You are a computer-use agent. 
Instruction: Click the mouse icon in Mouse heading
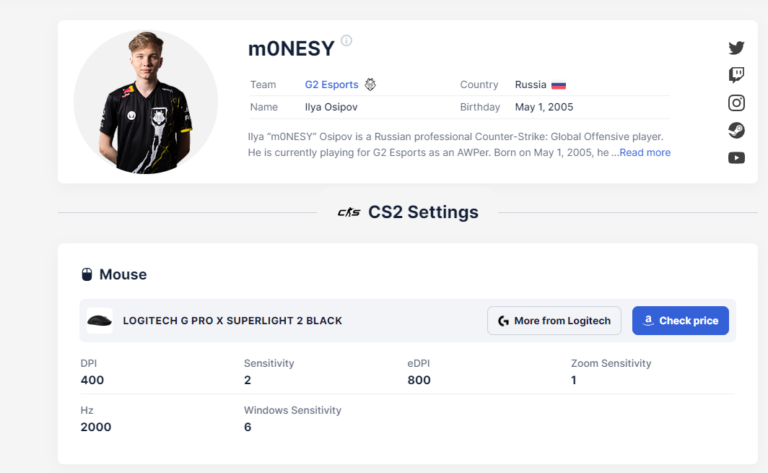87,274
